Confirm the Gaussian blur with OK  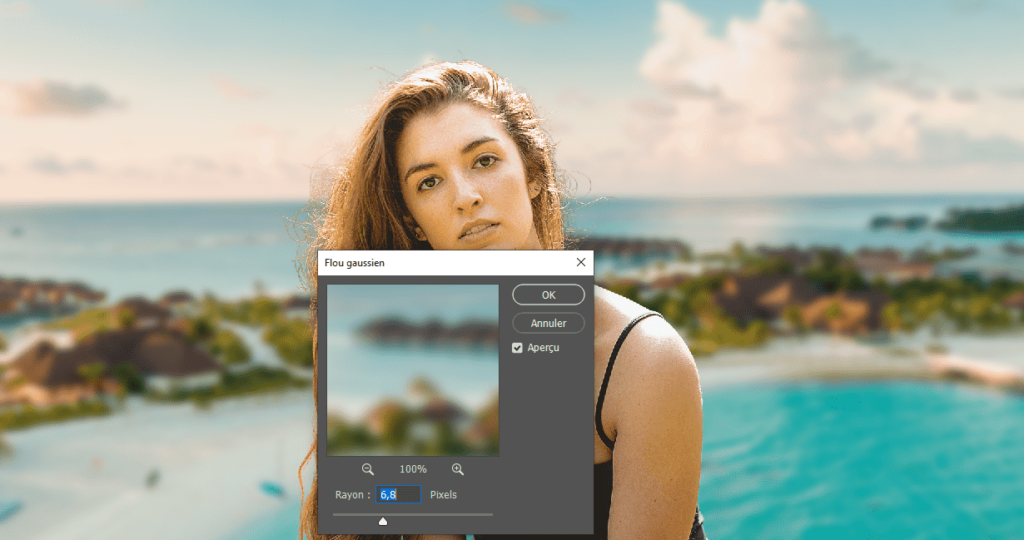click(548, 295)
